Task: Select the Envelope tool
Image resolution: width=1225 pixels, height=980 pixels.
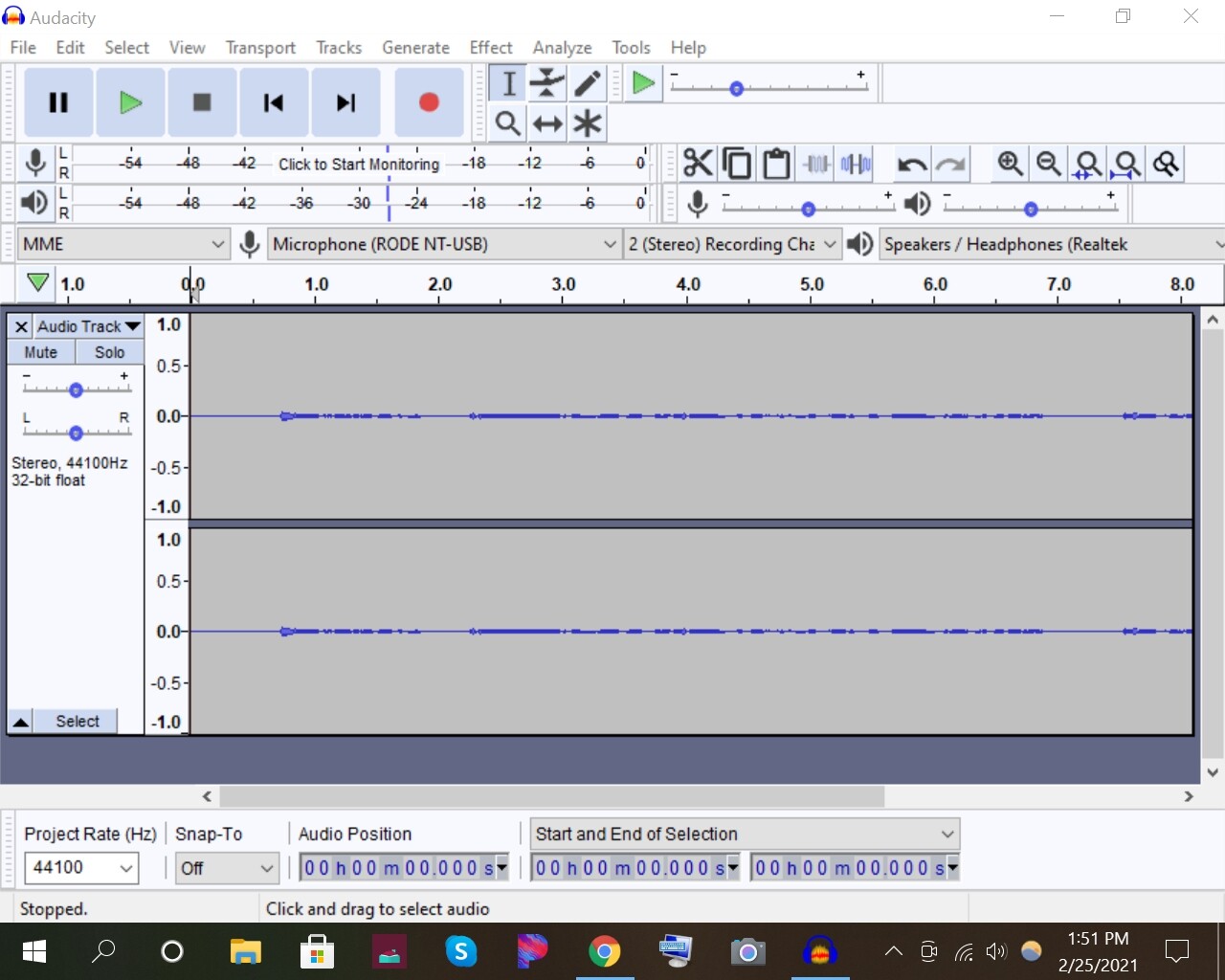Action: 547,83
